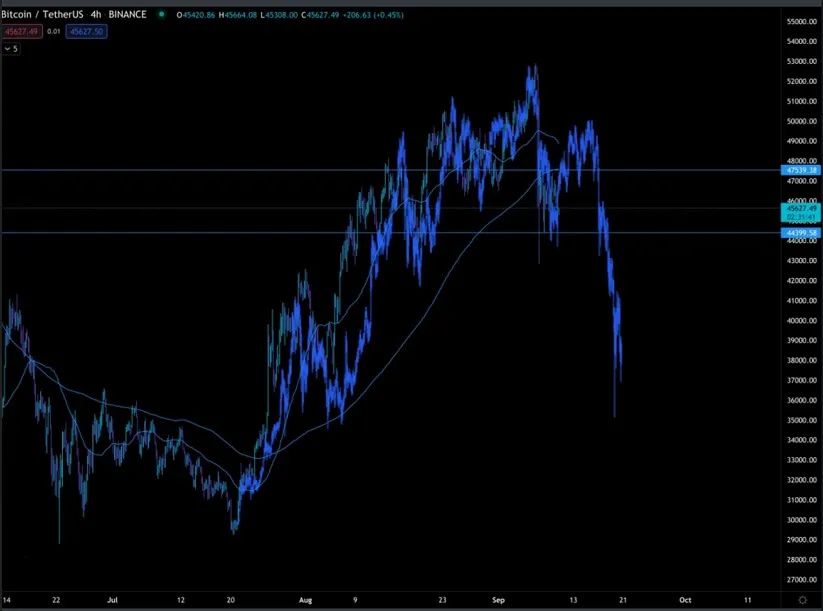
Task: Click the green market status dot
Action: tap(160, 14)
